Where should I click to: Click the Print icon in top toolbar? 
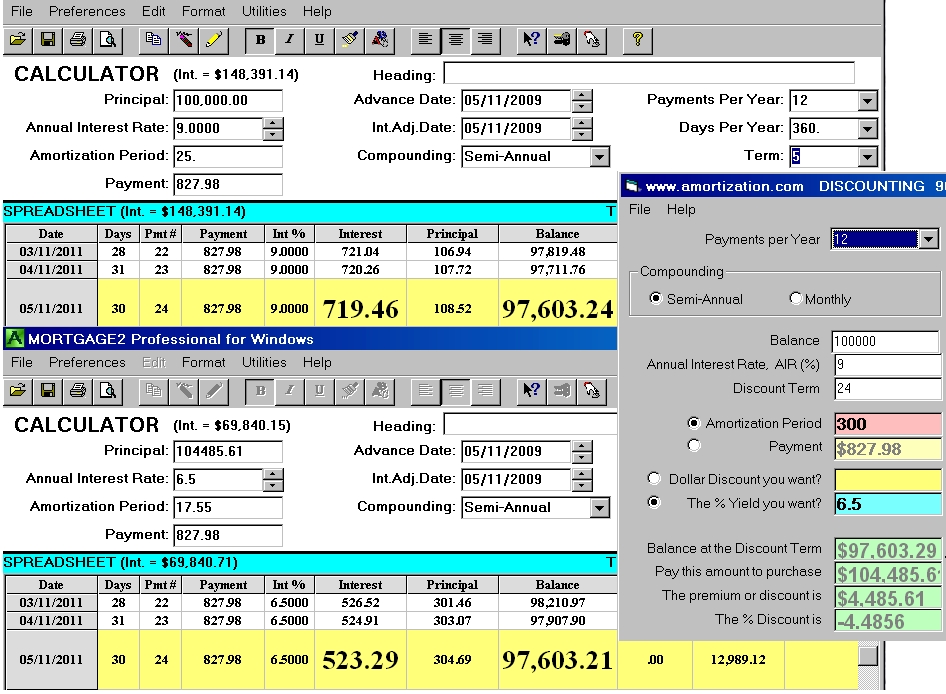77,40
